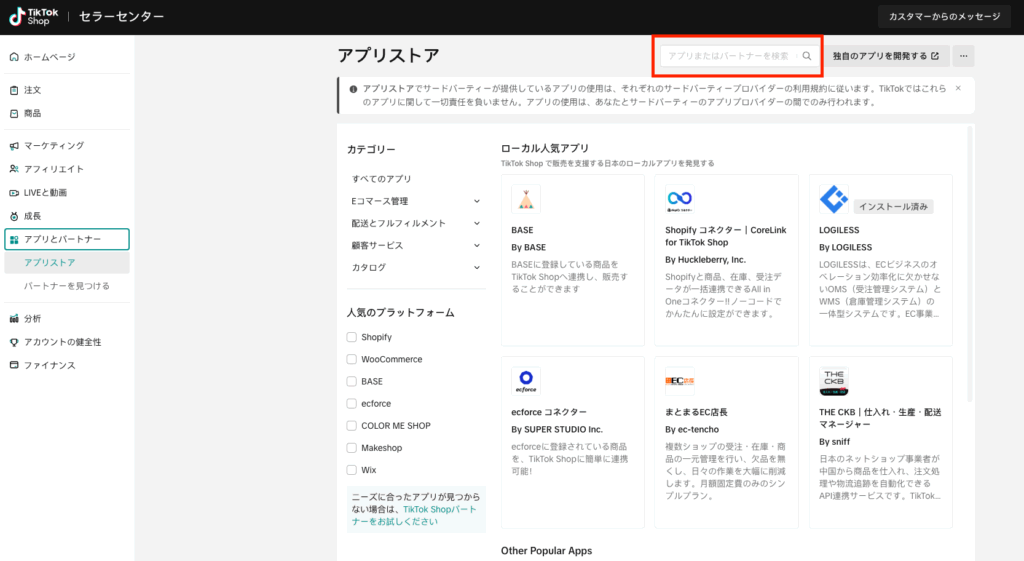Screen dimensions: 1024x561
Task: Click the Other Popular Apps heading
Action: click(546, 551)
